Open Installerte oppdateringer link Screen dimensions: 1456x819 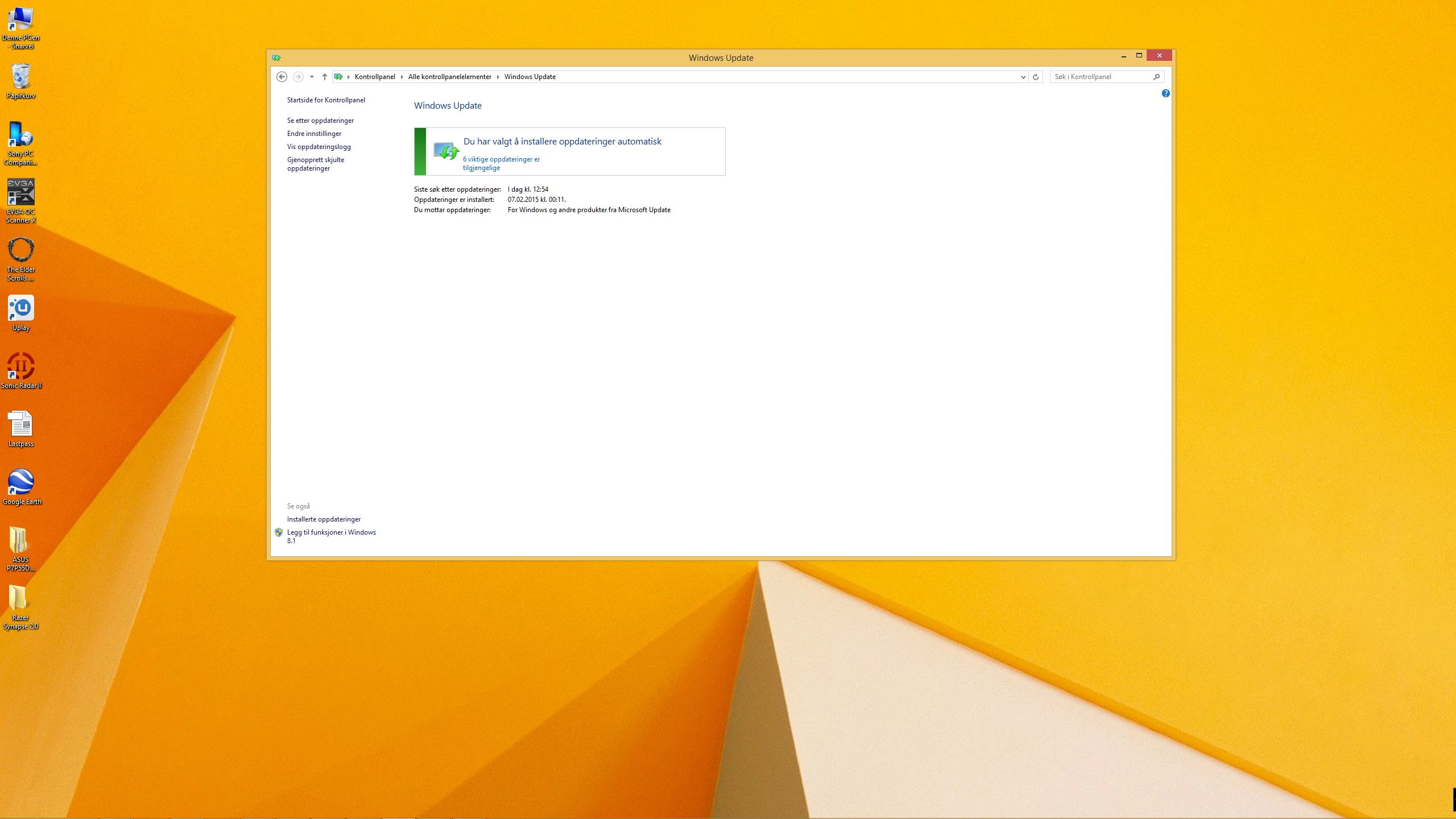coord(324,519)
